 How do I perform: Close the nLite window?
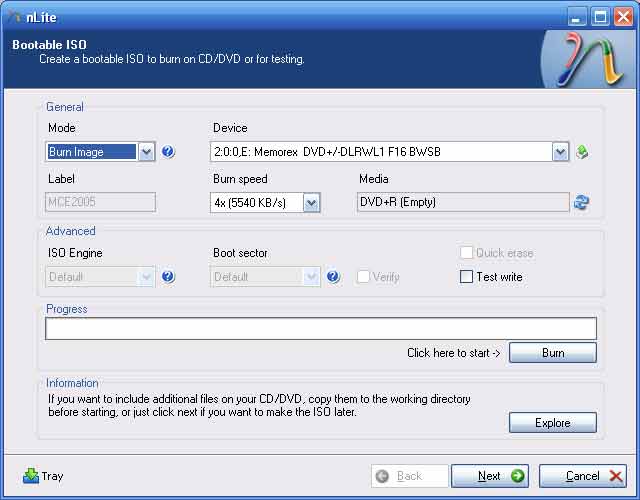pos(623,17)
